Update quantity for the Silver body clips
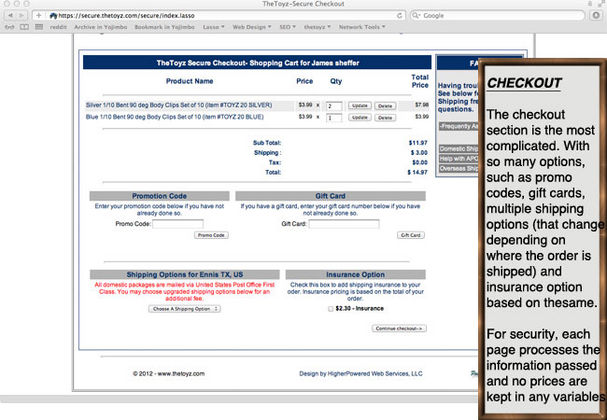The height and width of the screenshot is (420, 607). (359, 104)
